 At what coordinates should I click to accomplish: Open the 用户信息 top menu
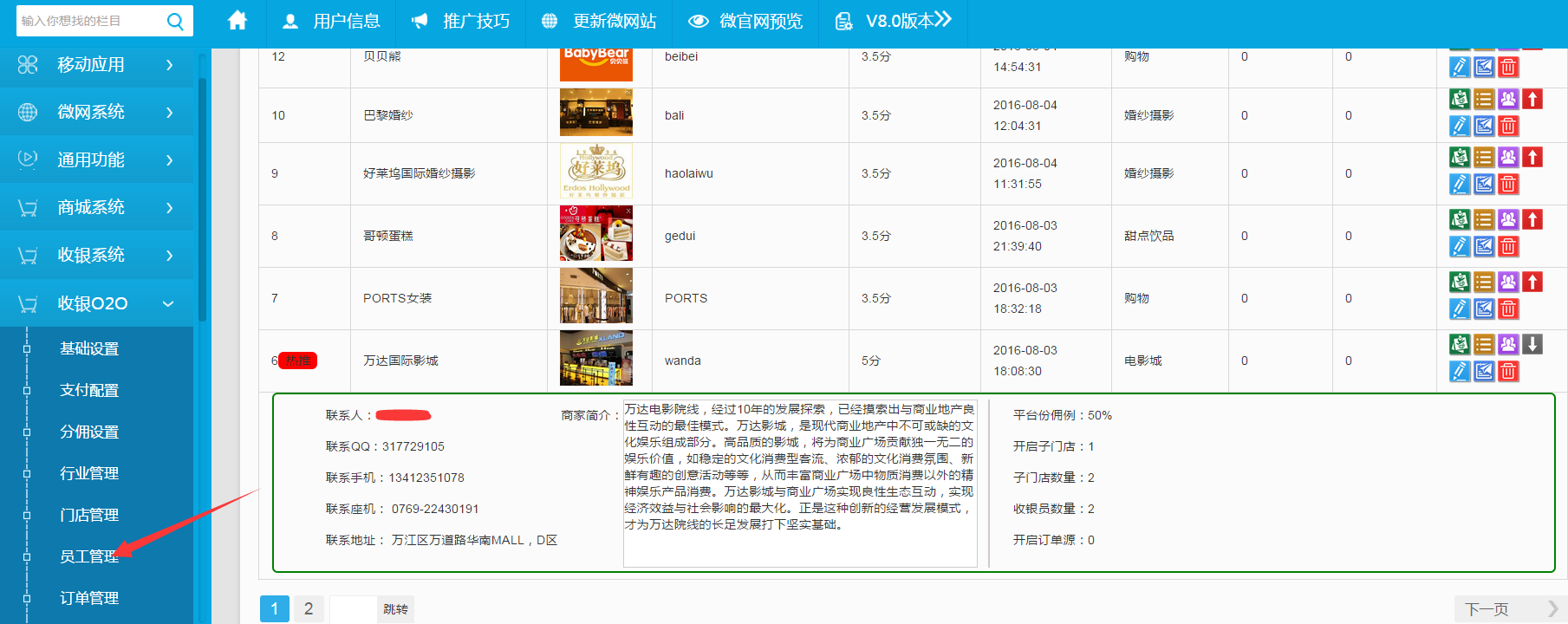click(331, 22)
